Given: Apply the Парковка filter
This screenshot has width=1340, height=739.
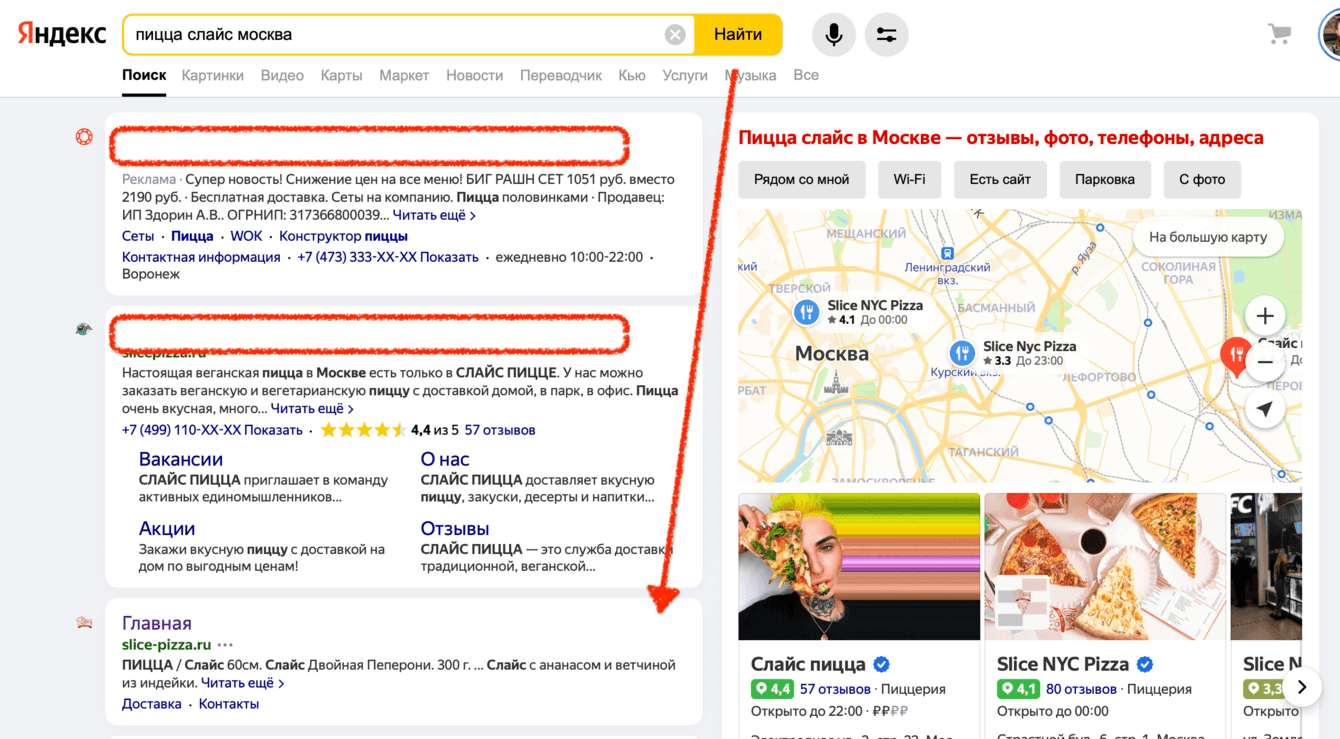Looking at the screenshot, I should tap(1105, 180).
